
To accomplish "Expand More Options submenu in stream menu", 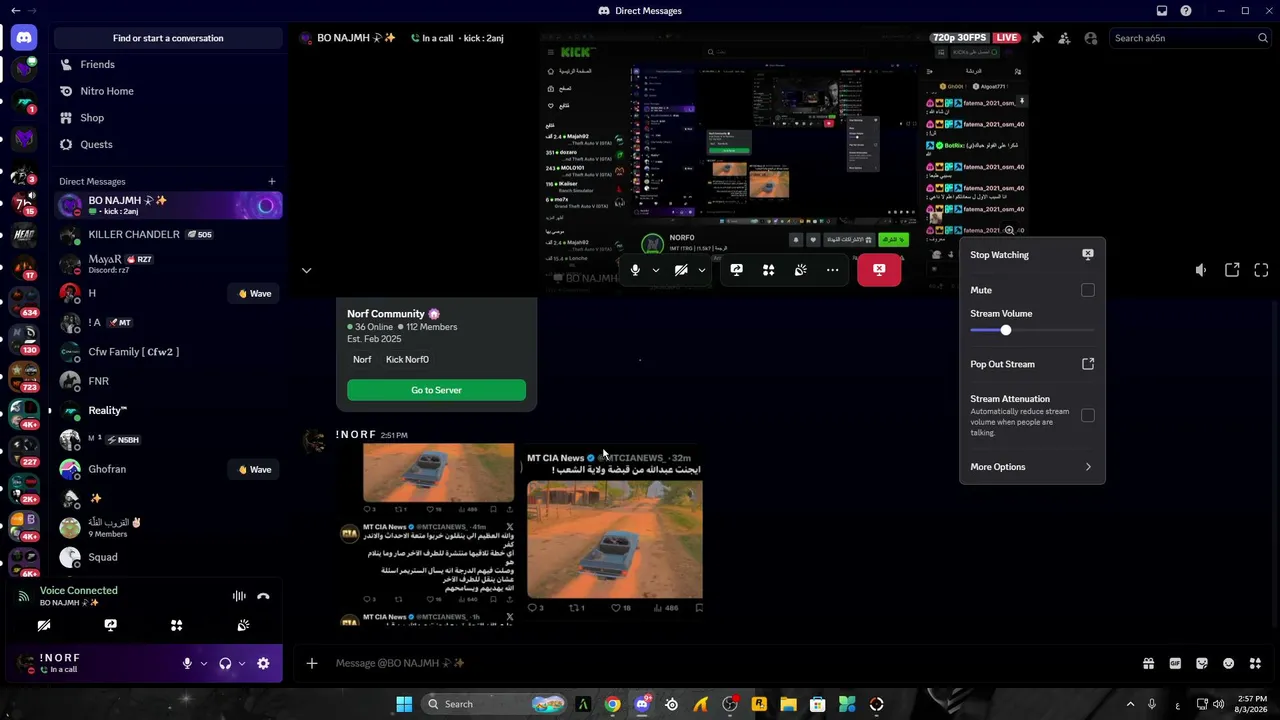I will (x=1032, y=467).
